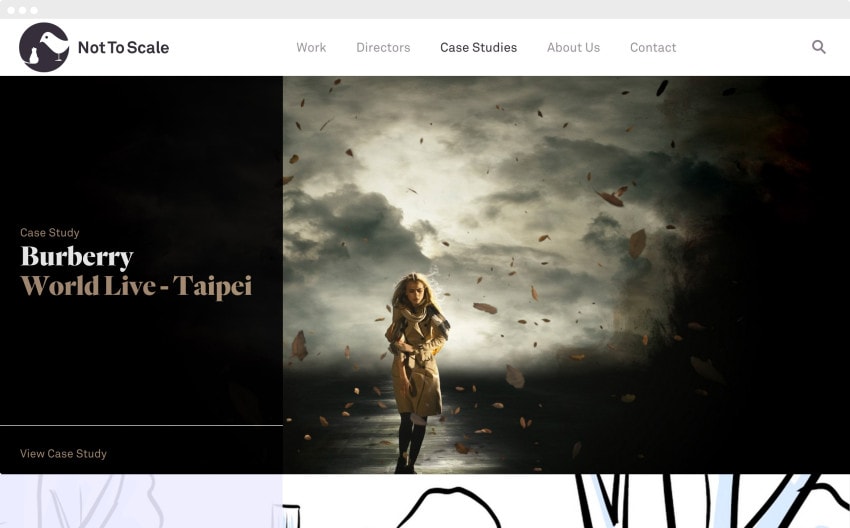The image size is (850, 528).
Task: Go to the Directors page
Action: click(383, 48)
